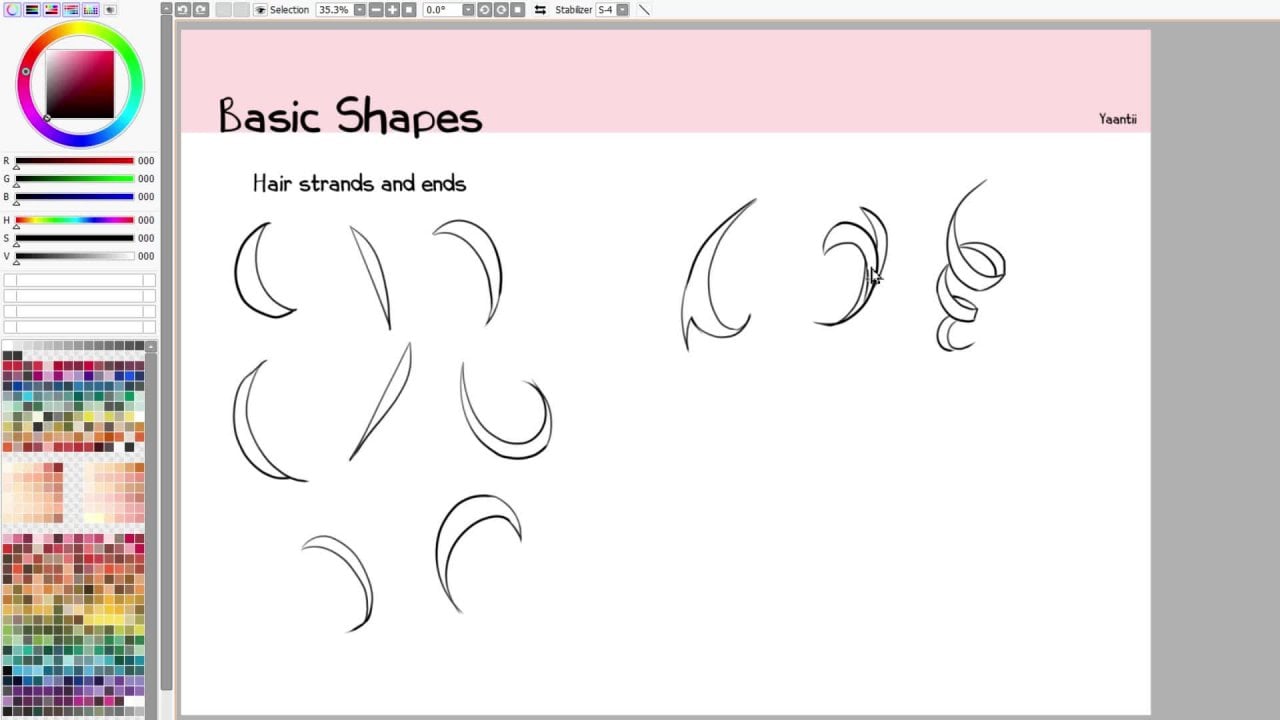Toggle the HSV slider panel icon
The height and width of the screenshot is (720, 1280).
click(51, 9)
